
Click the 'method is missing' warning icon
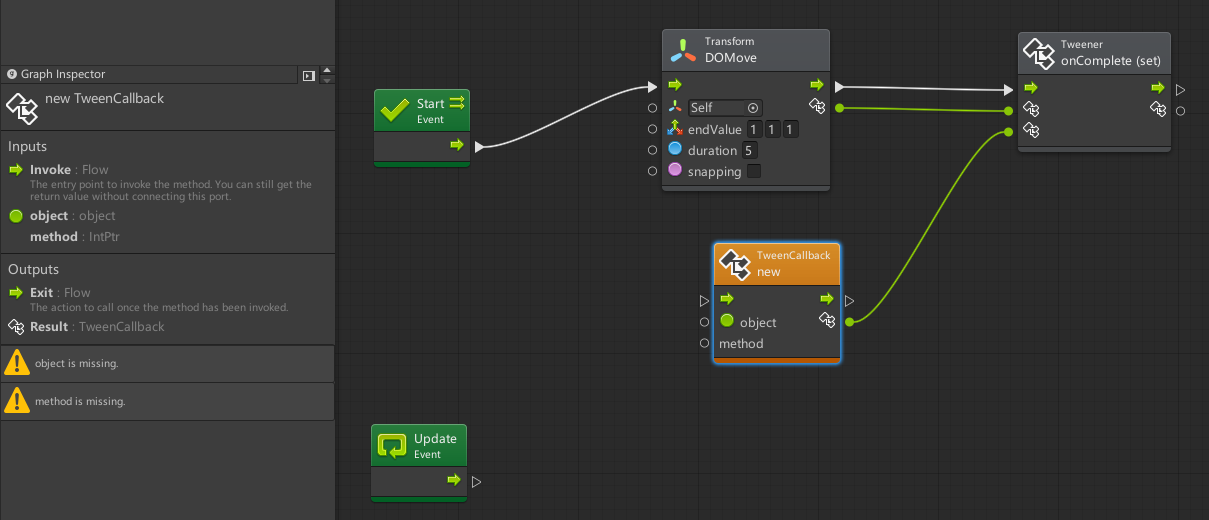(17, 401)
